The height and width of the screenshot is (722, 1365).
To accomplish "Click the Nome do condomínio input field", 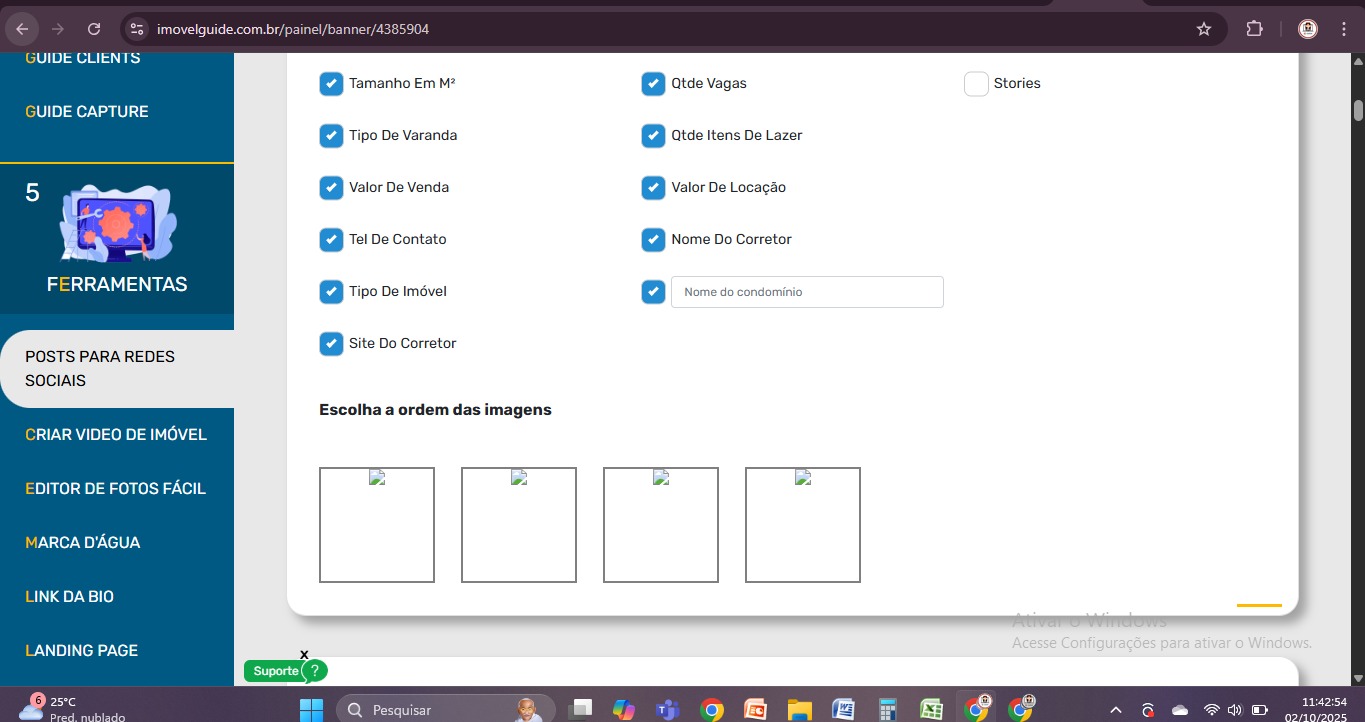I will [807, 292].
